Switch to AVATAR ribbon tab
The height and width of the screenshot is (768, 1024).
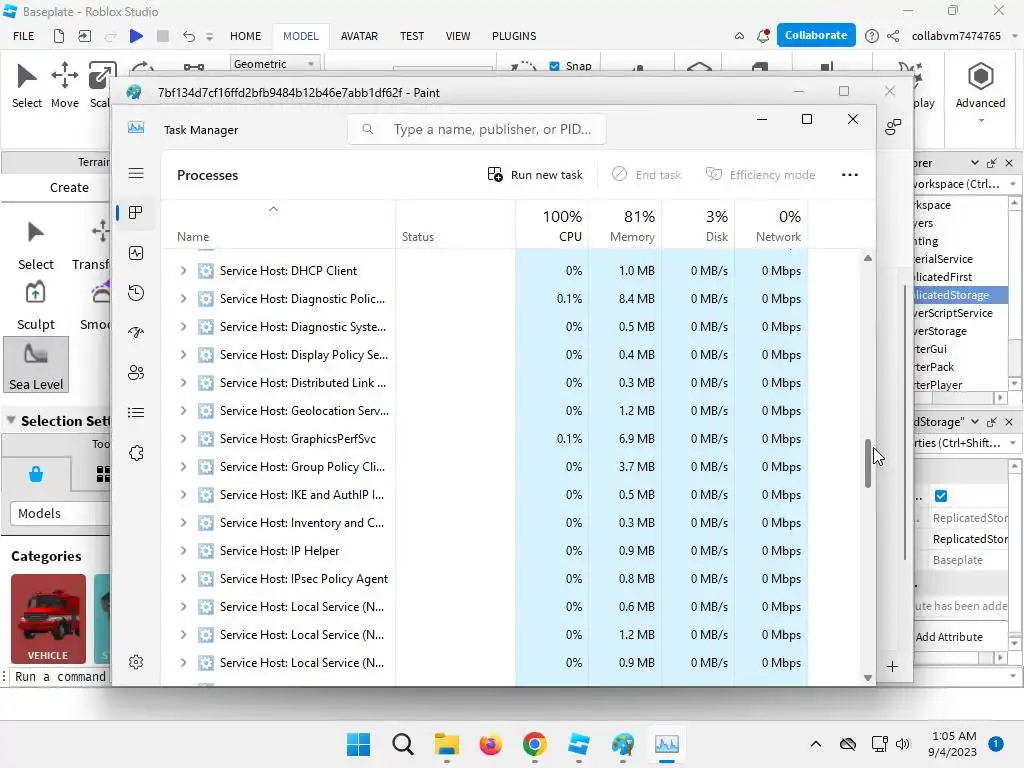[359, 36]
